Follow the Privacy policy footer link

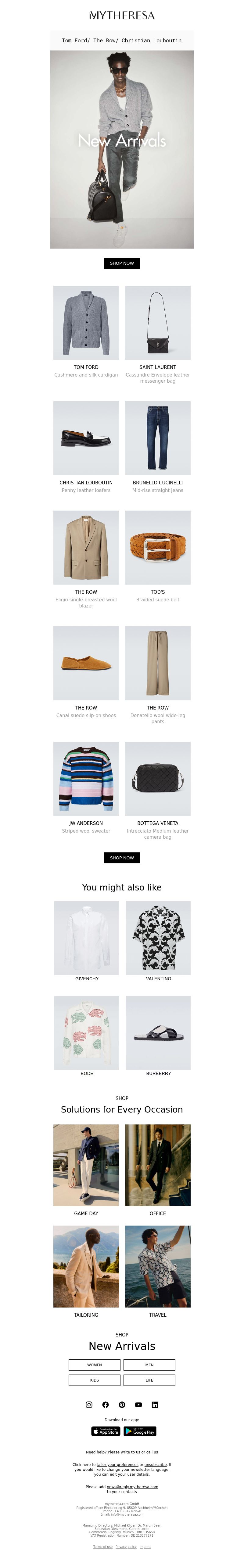(126, 1547)
